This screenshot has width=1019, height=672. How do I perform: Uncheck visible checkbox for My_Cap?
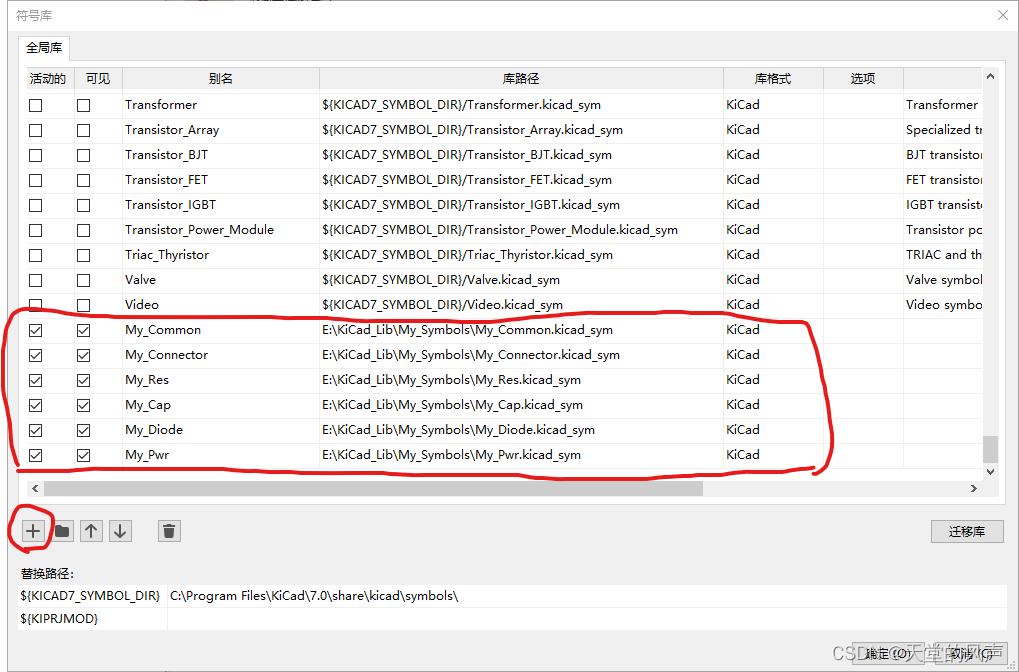click(83, 406)
